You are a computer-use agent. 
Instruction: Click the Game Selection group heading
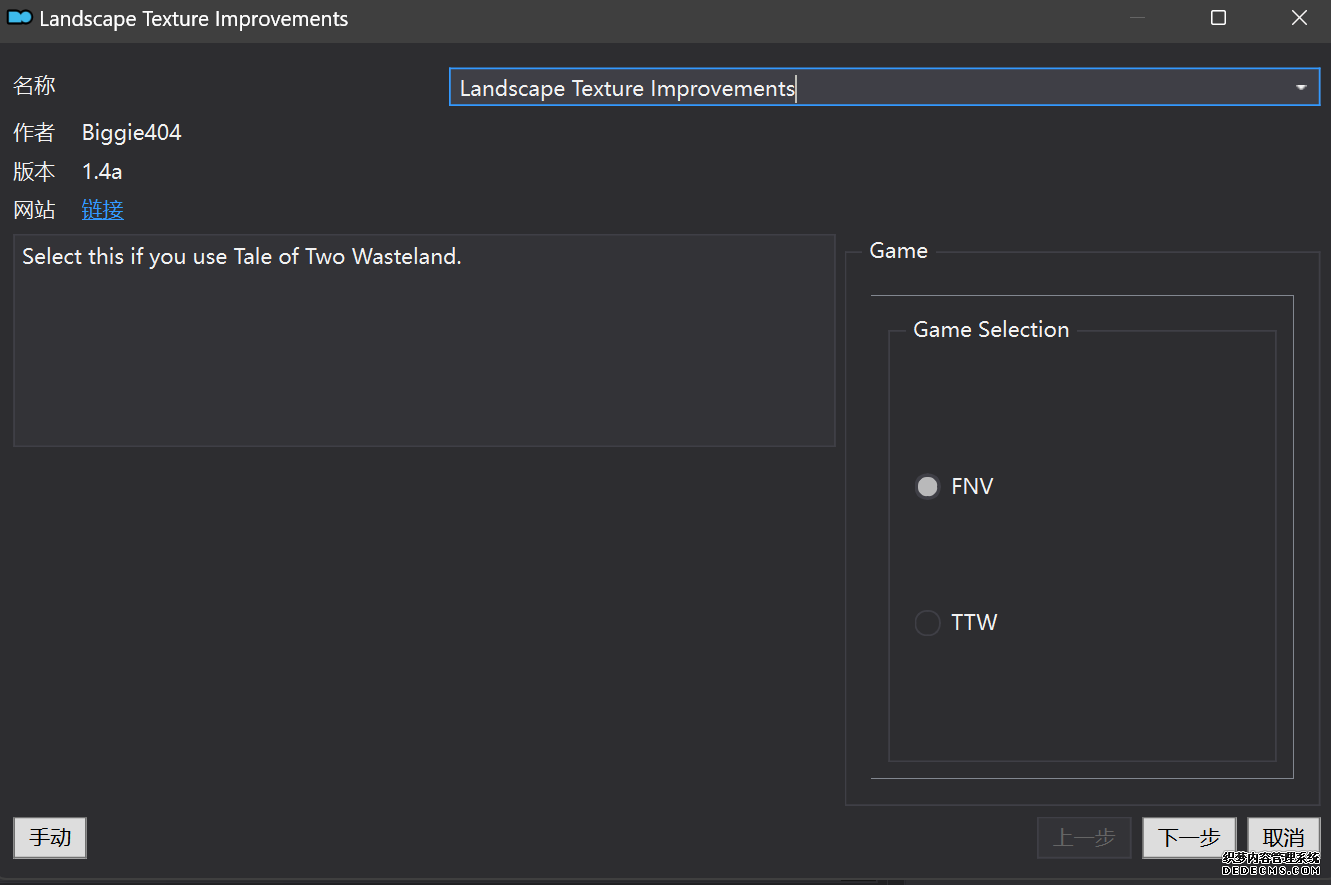point(991,330)
